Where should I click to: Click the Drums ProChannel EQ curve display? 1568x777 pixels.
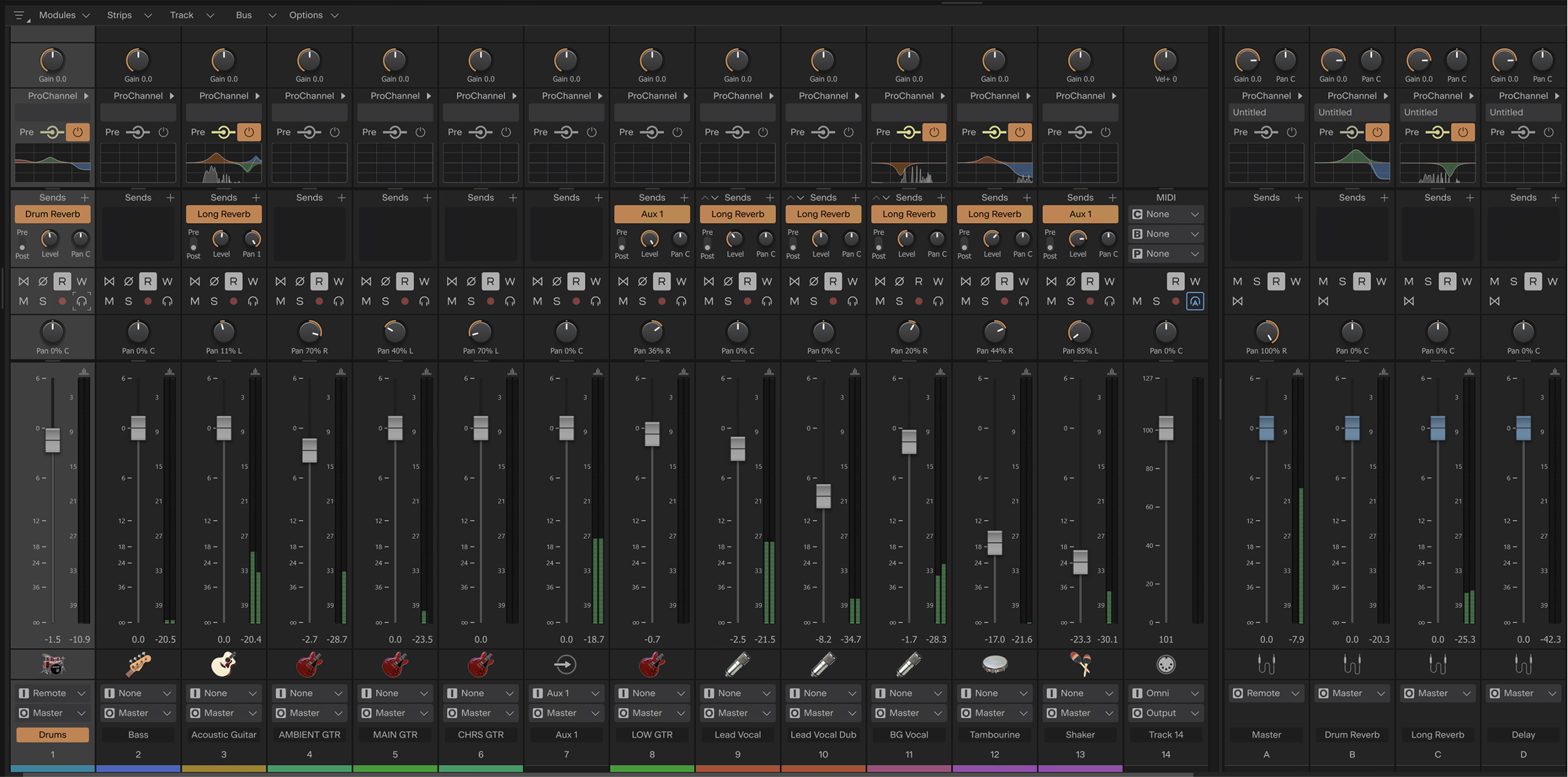pos(52,163)
